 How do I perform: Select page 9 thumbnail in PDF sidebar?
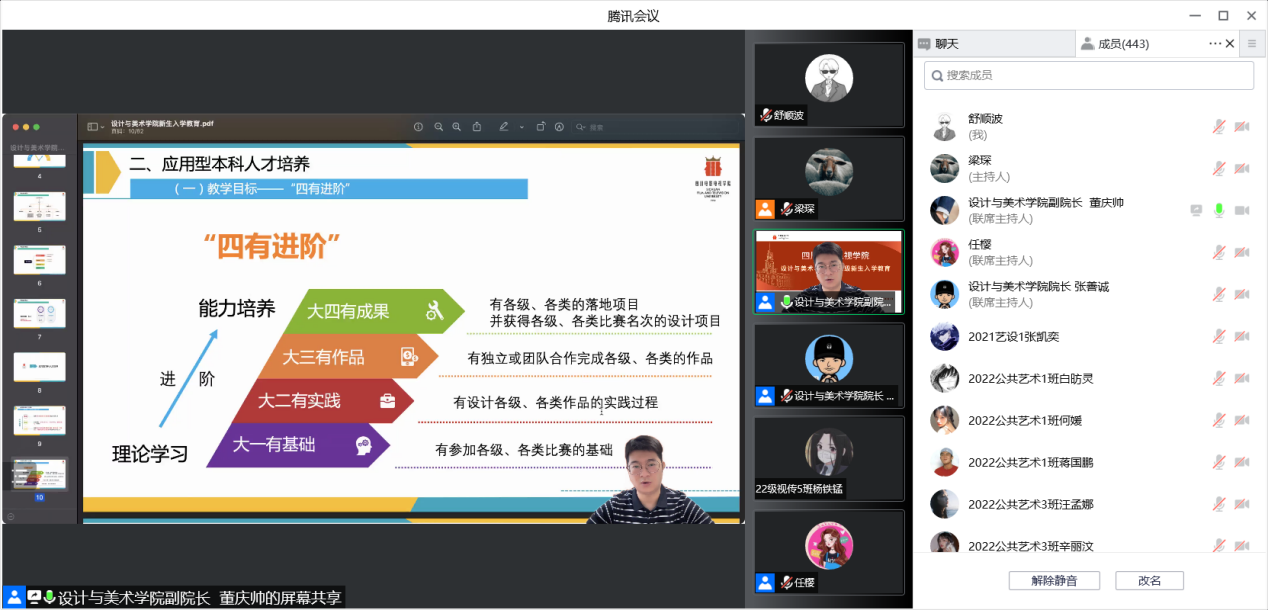(x=39, y=421)
